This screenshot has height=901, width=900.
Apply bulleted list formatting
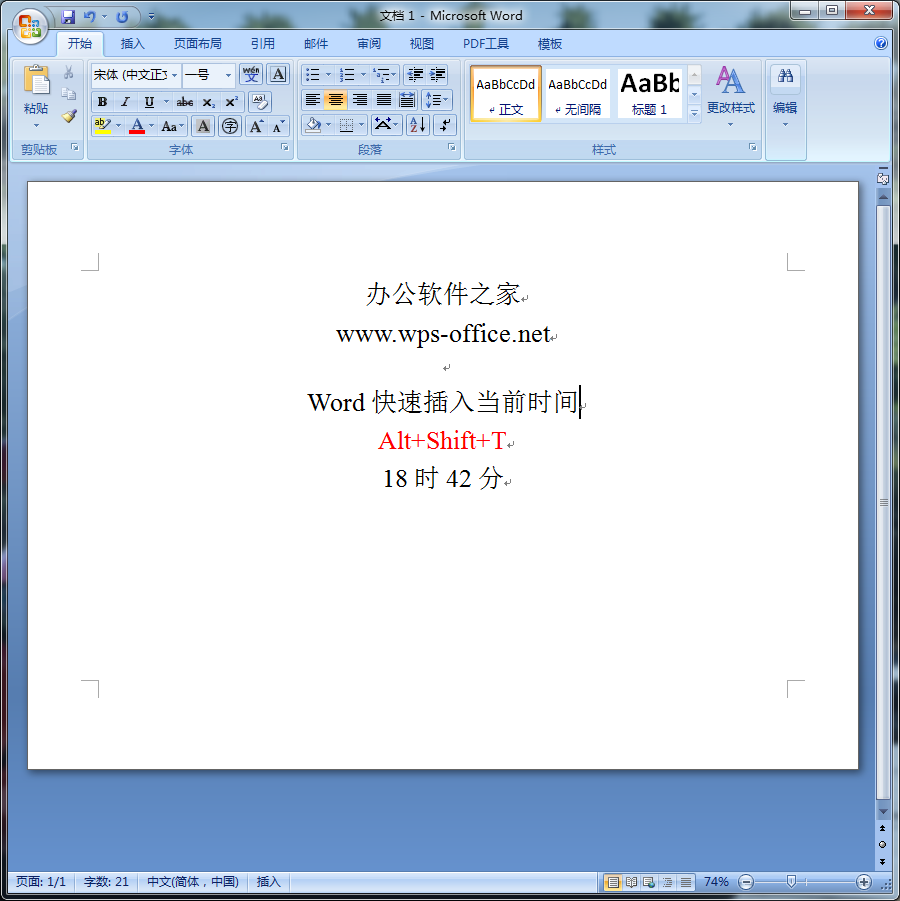coord(312,74)
